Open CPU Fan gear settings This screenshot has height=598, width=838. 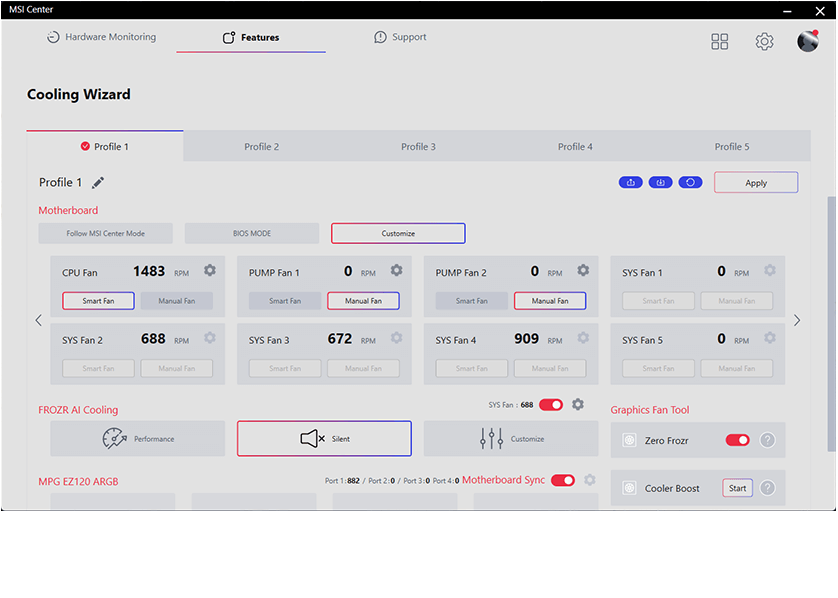pos(210,271)
